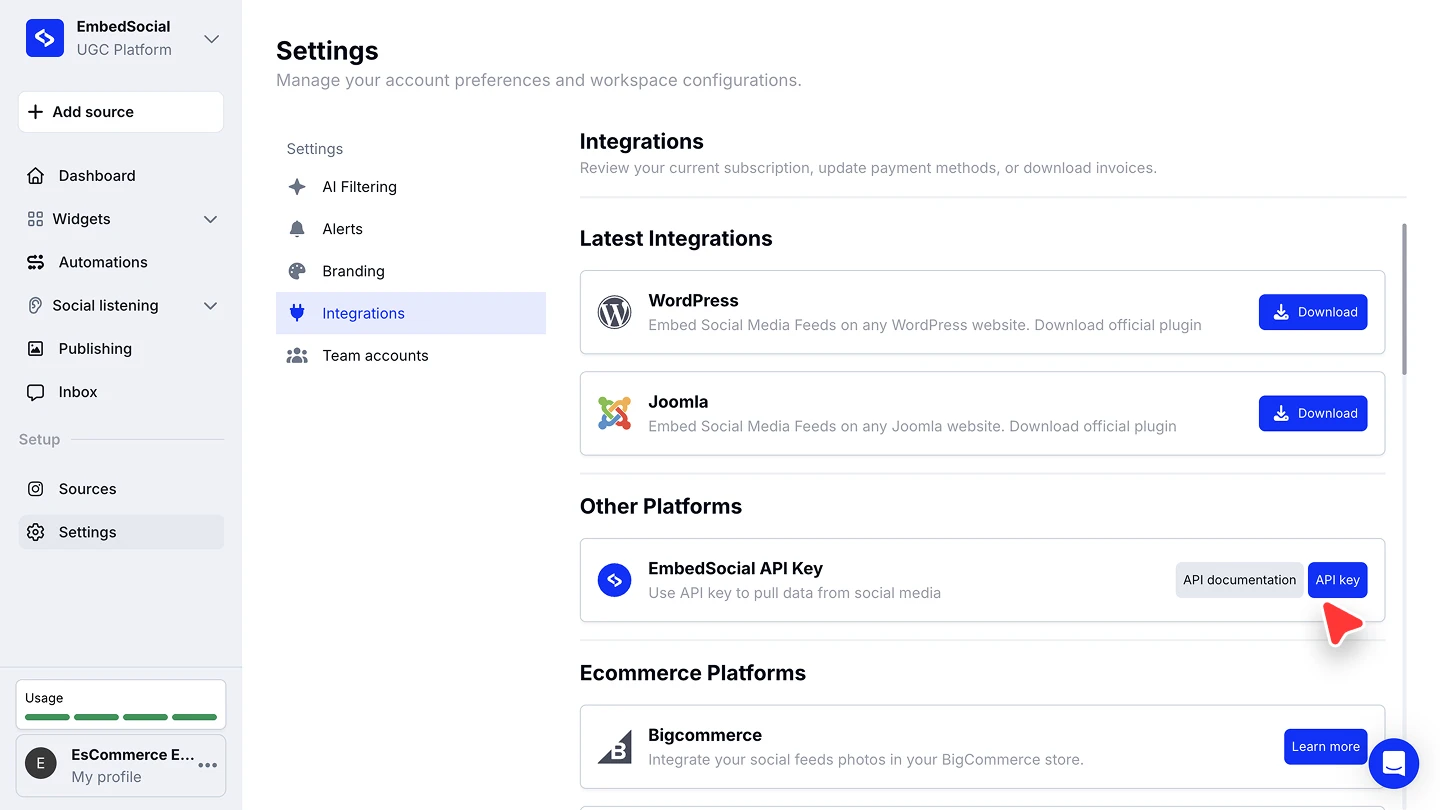Screen dimensions: 1440x810
Task: Click the AI Filtering sparkle icon
Action: 297,187
